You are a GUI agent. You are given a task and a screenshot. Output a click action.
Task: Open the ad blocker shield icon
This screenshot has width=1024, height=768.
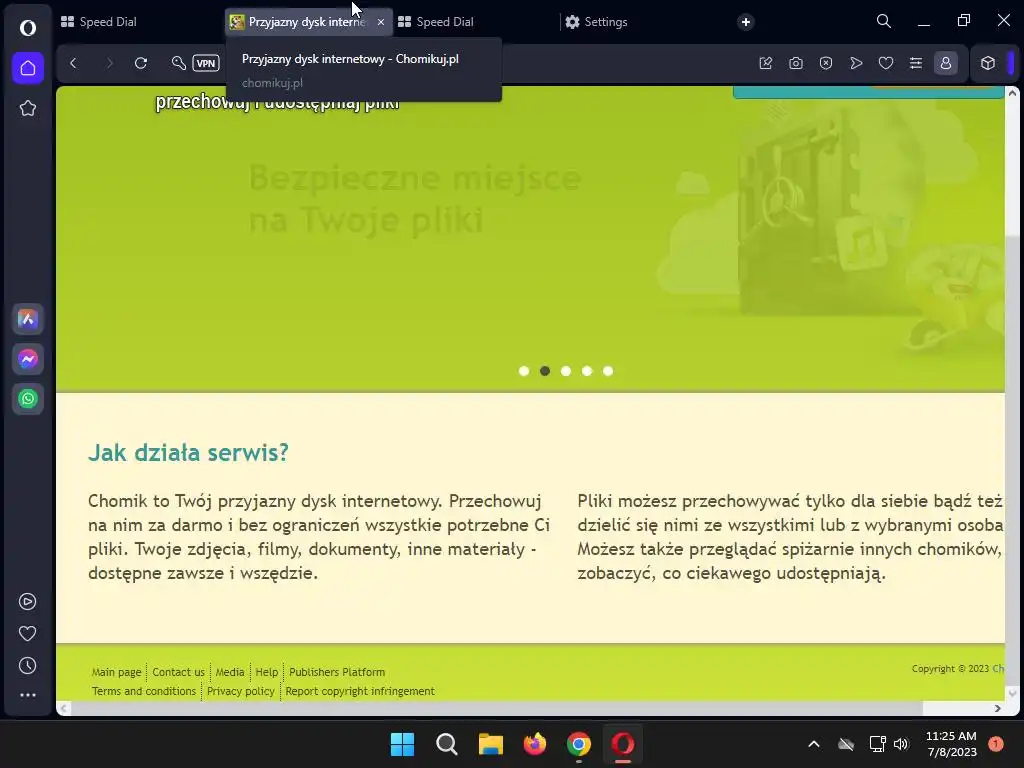(826, 63)
